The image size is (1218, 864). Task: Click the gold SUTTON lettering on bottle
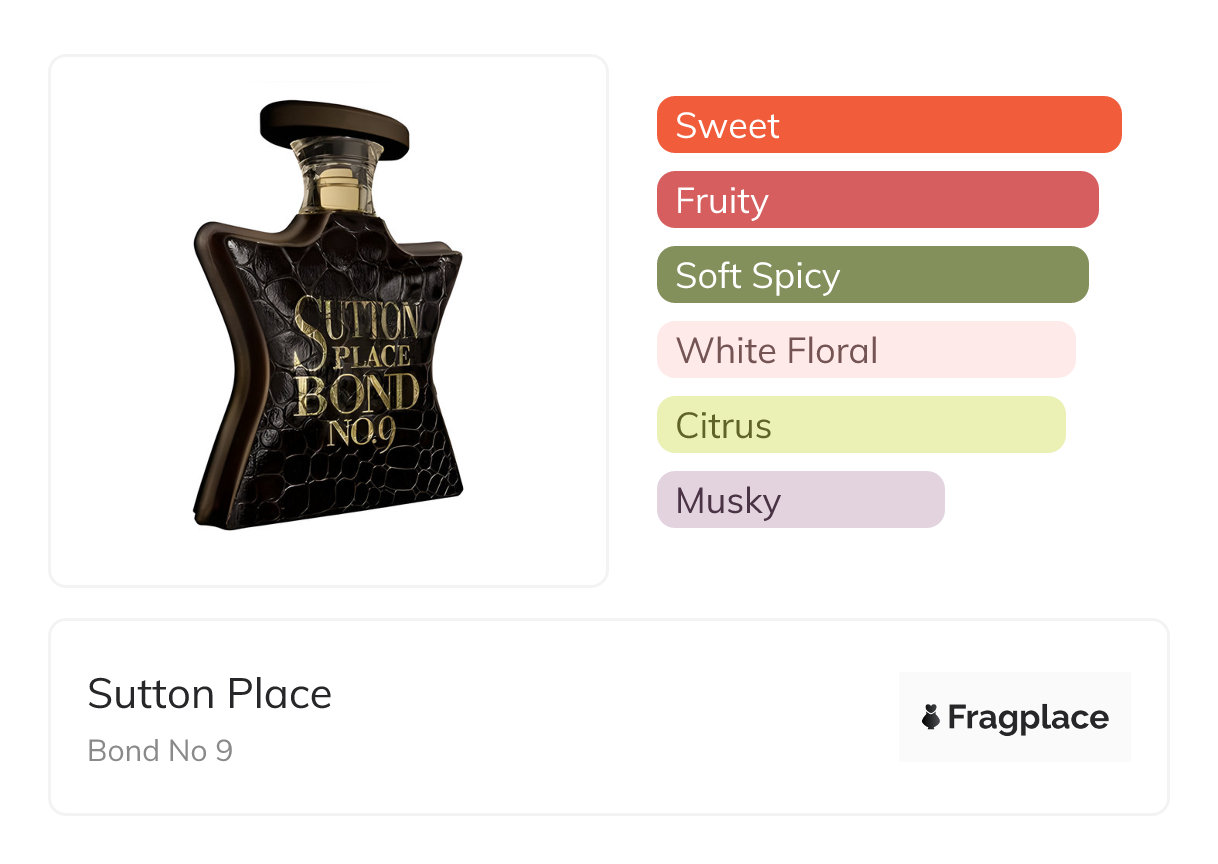click(357, 322)
